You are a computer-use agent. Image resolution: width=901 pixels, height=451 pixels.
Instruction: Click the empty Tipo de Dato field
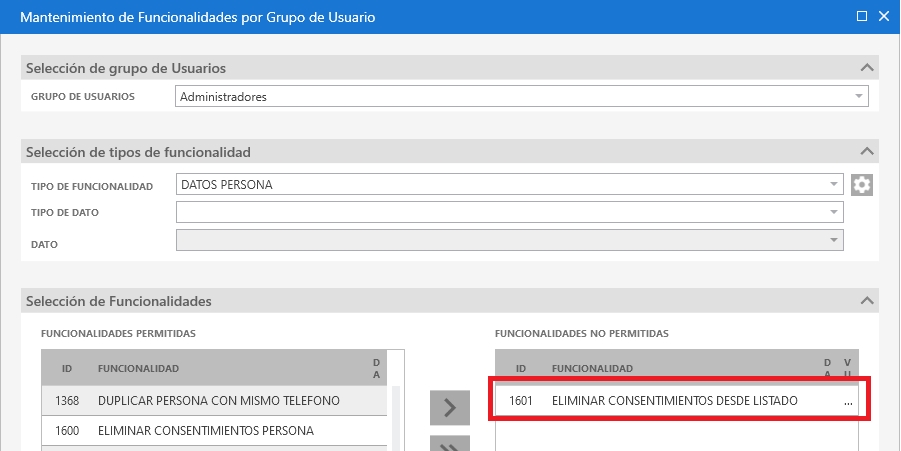(x=510, y=212)
